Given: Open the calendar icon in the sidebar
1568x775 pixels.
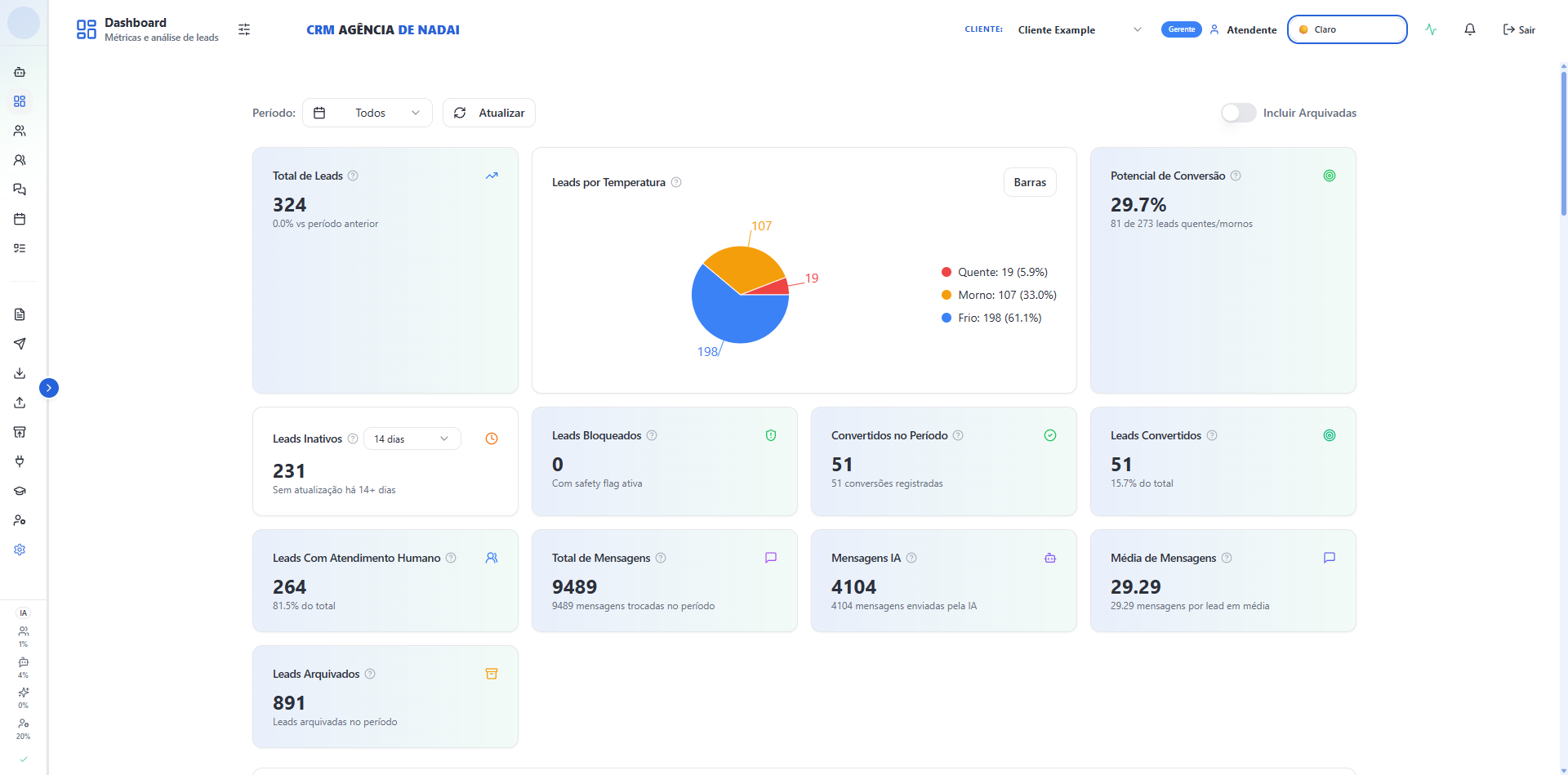Looking at the screenshot, I should click(x=20, y=219).
